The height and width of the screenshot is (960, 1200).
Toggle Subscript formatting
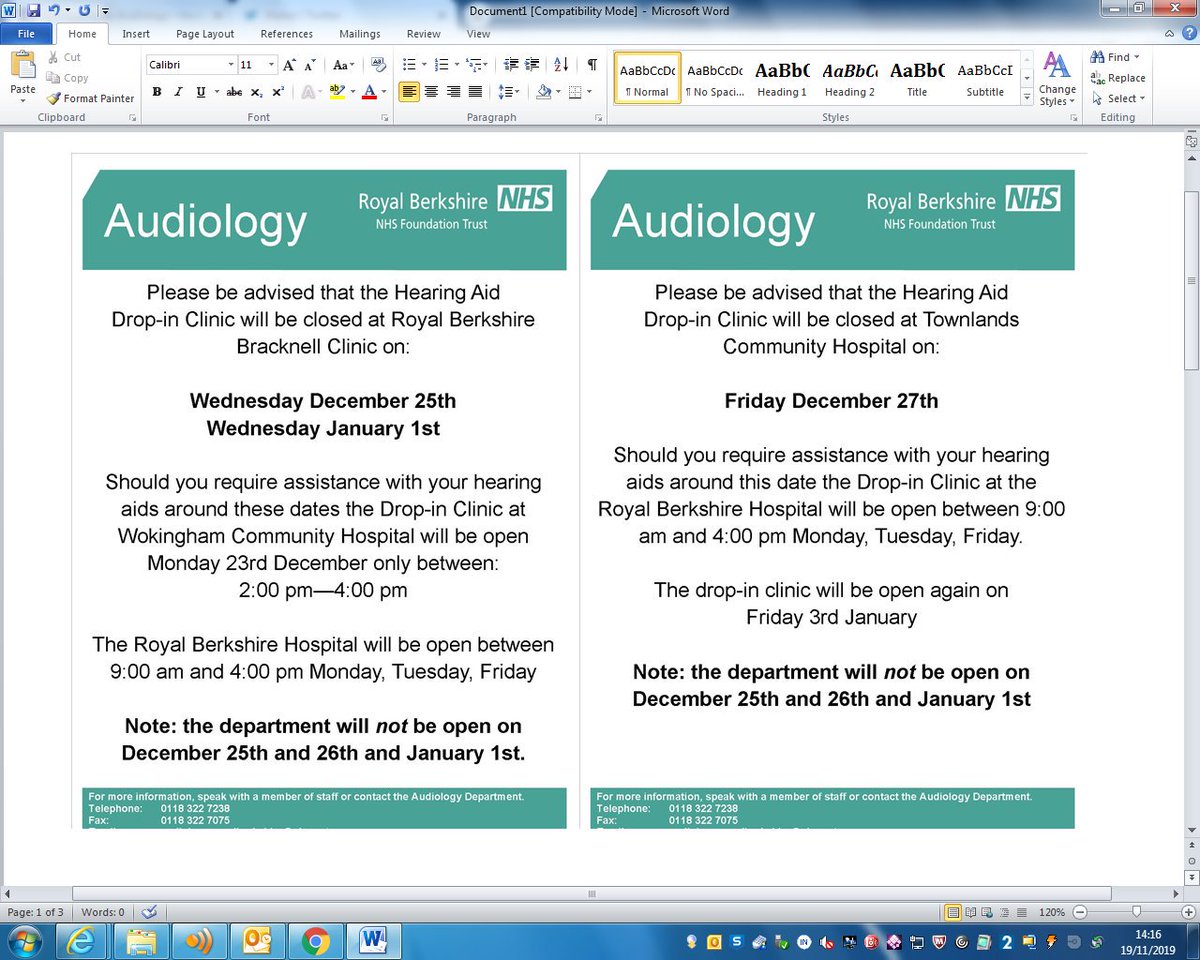pyautogui.click(x=257, y=92)
